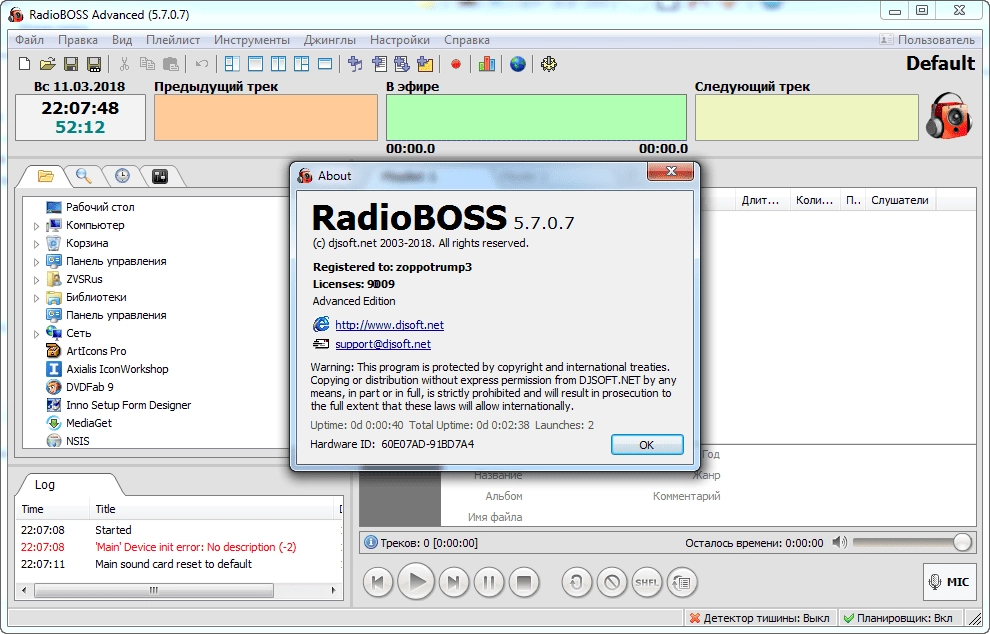
Task: Click the Pause button
Action: click(489, 582)
